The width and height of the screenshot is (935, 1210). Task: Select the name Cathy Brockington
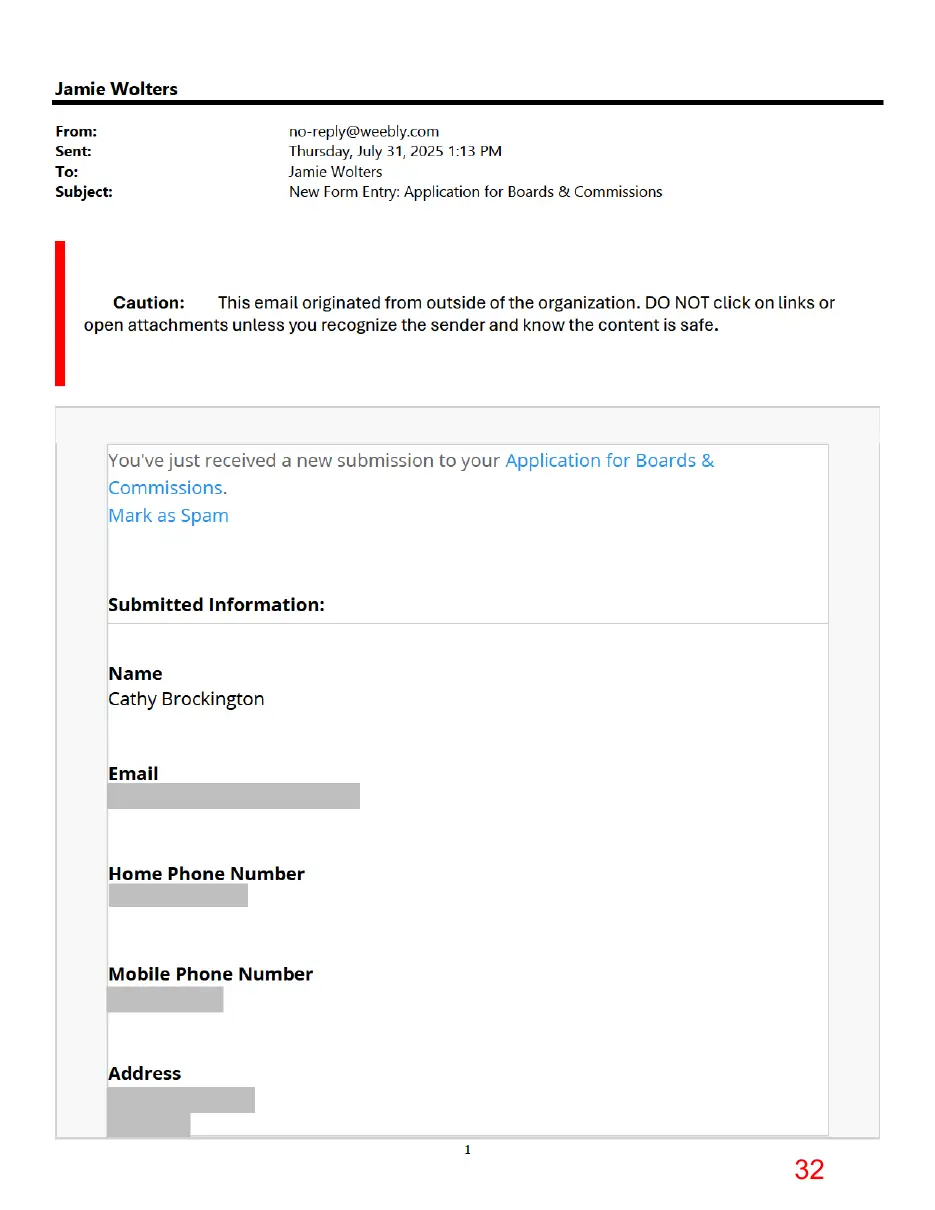(186, 699)
